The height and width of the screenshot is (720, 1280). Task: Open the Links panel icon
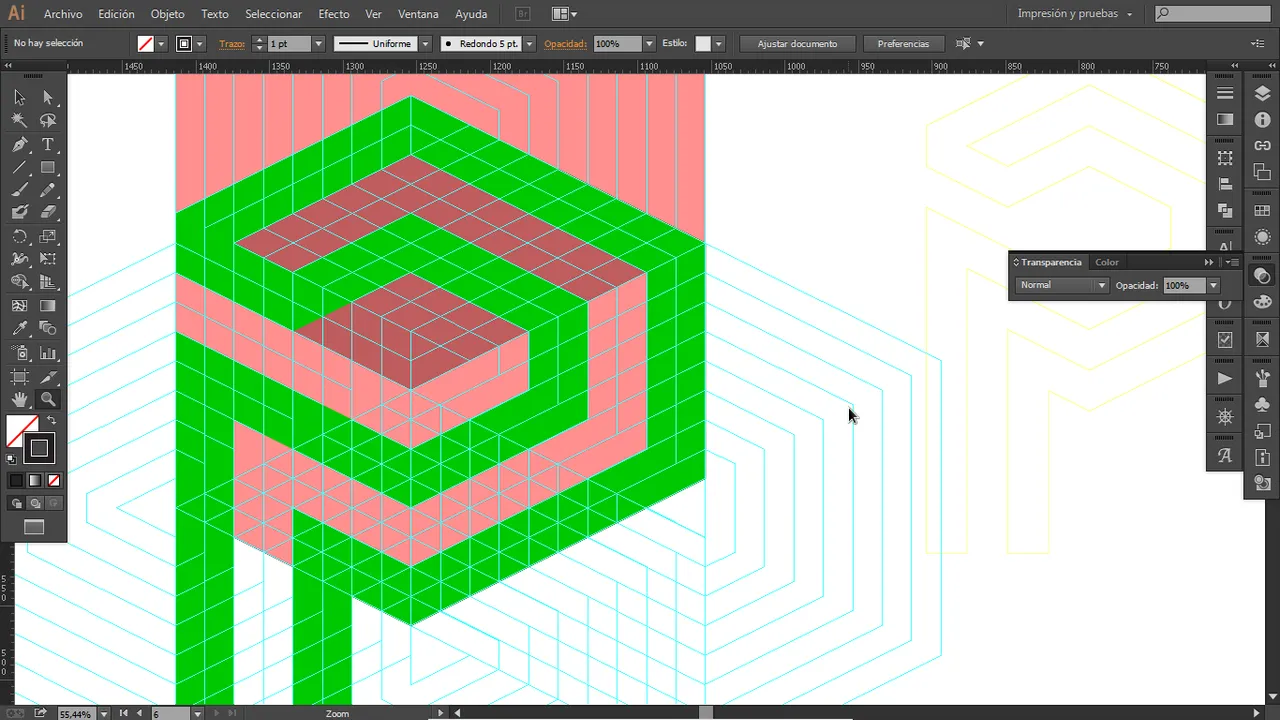point(1263,146)
